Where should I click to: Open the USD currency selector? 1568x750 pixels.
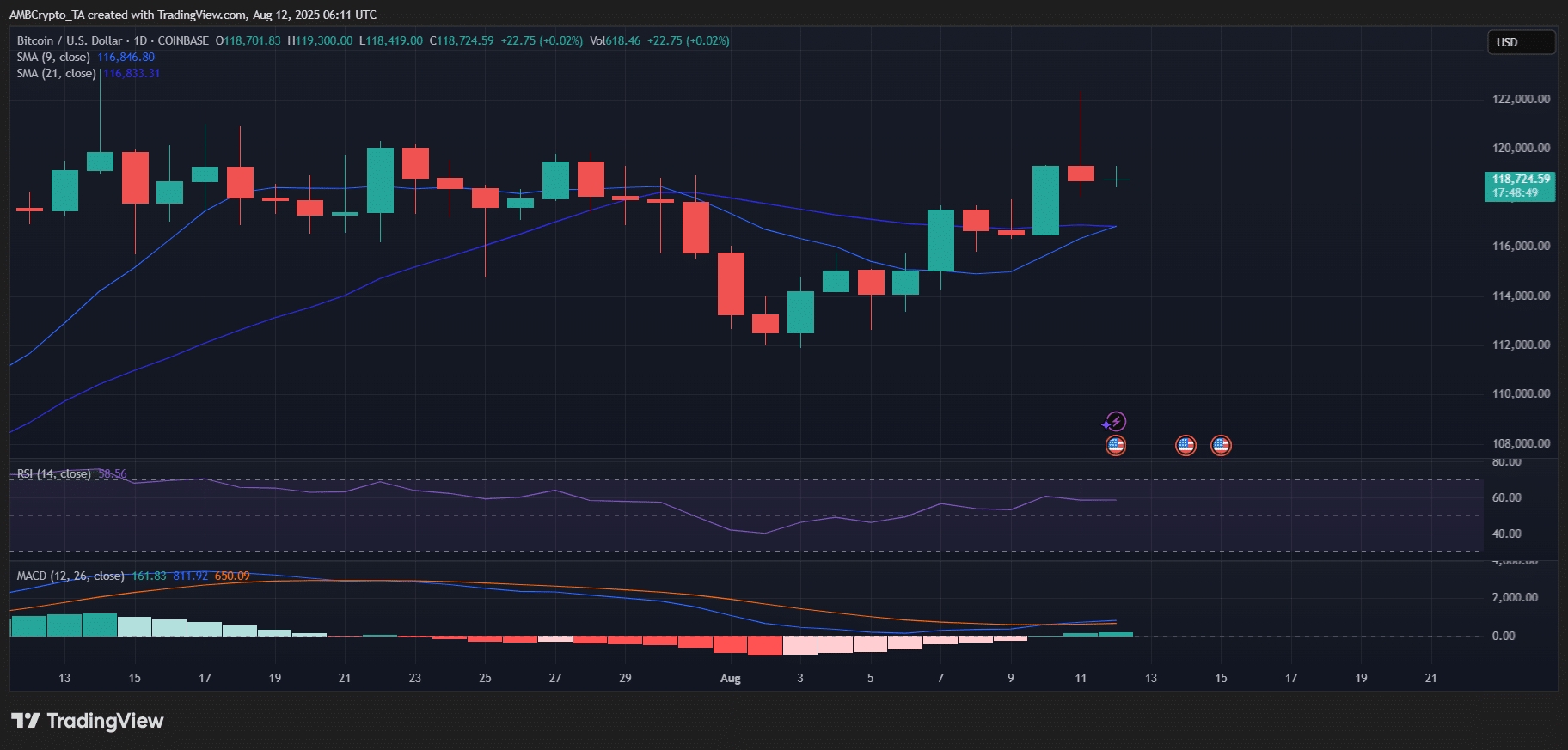click(x=1521, y=42)
